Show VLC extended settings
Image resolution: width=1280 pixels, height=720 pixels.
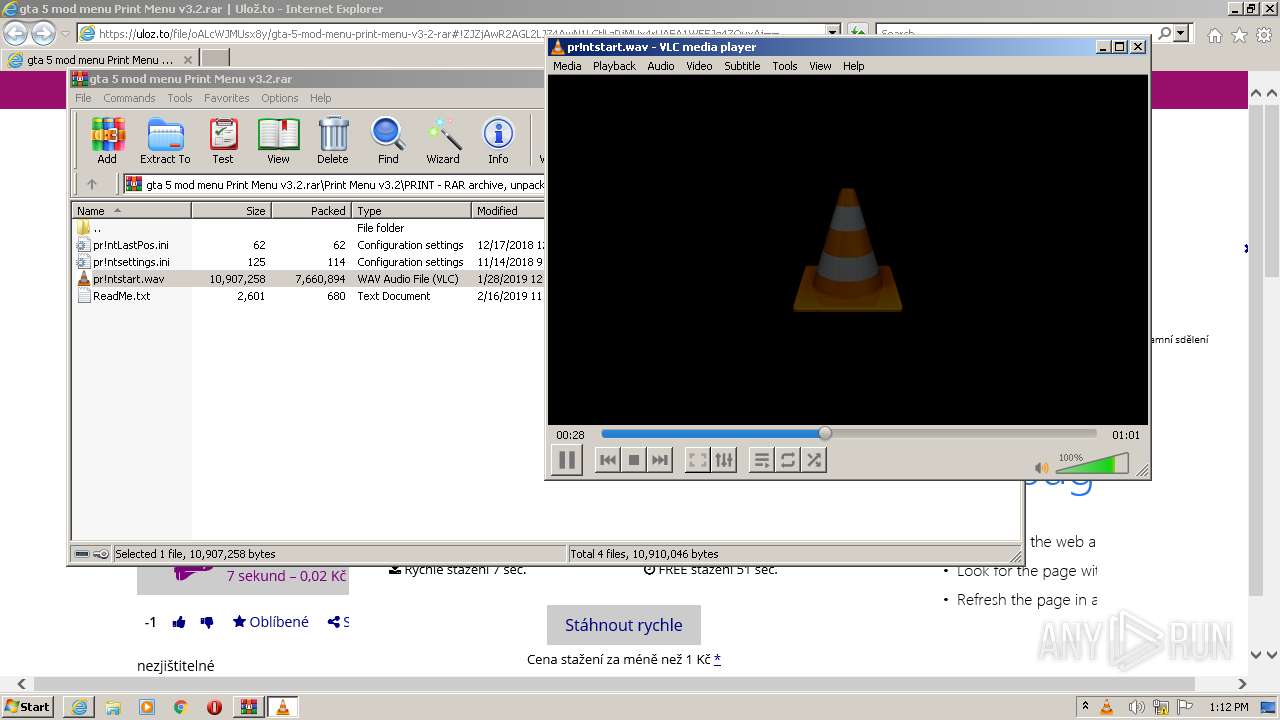(x=724, y=460)
